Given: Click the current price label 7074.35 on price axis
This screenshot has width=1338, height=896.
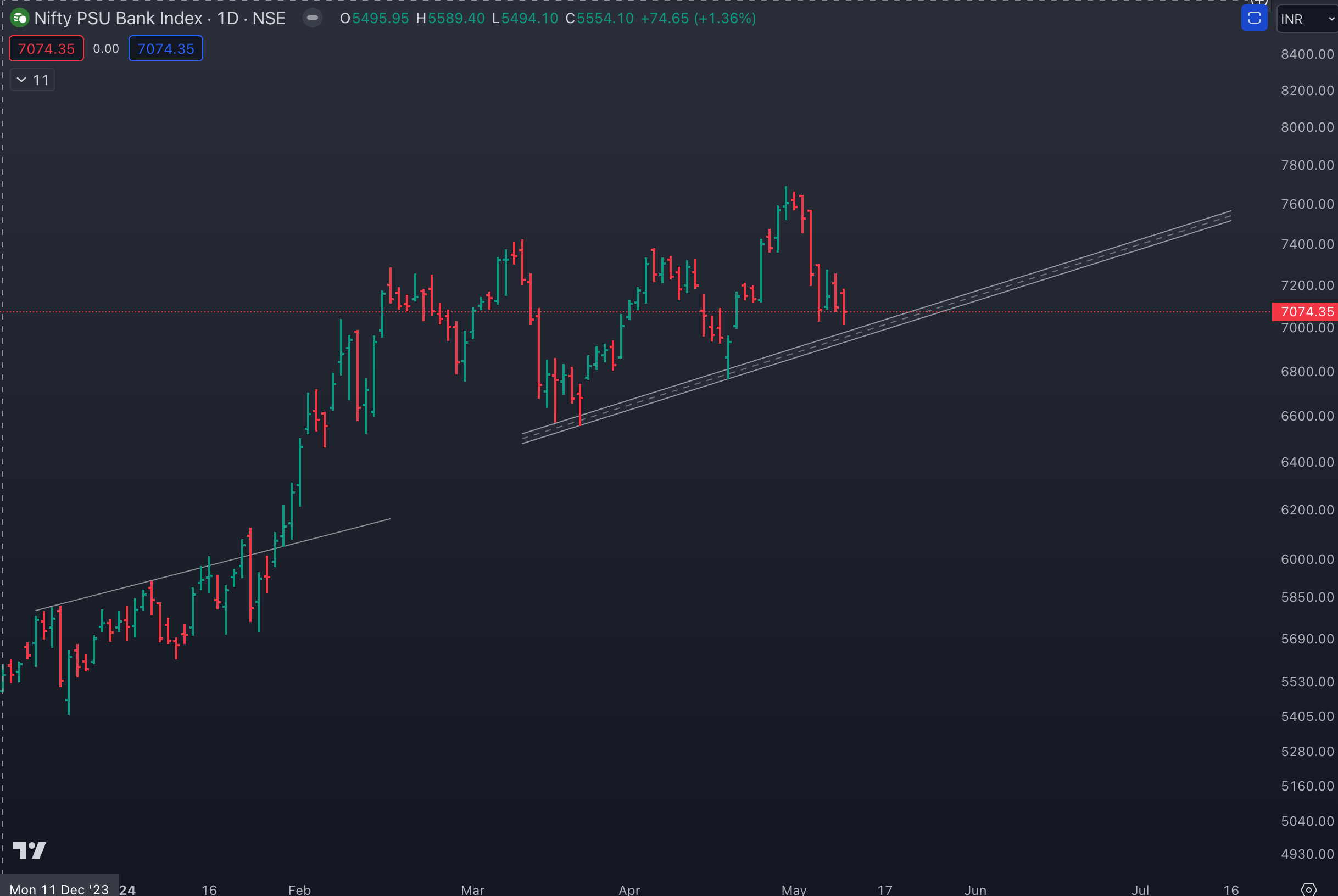Looking at the screenshot, I should tap(1305, 312).
